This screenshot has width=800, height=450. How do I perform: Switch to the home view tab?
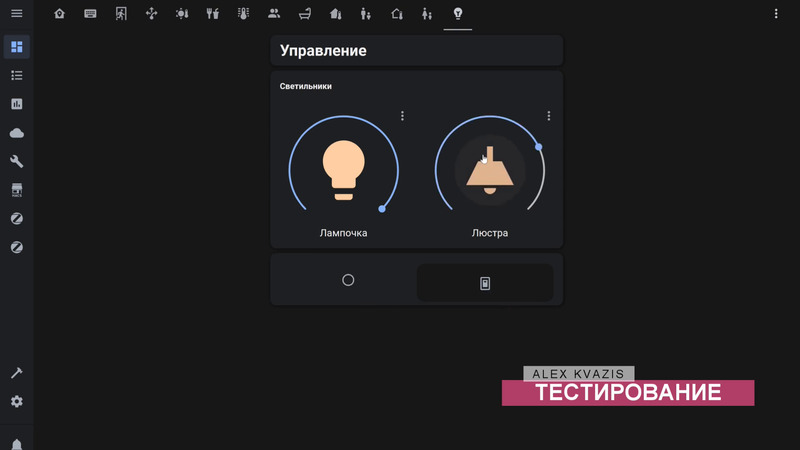pos(60,14)
